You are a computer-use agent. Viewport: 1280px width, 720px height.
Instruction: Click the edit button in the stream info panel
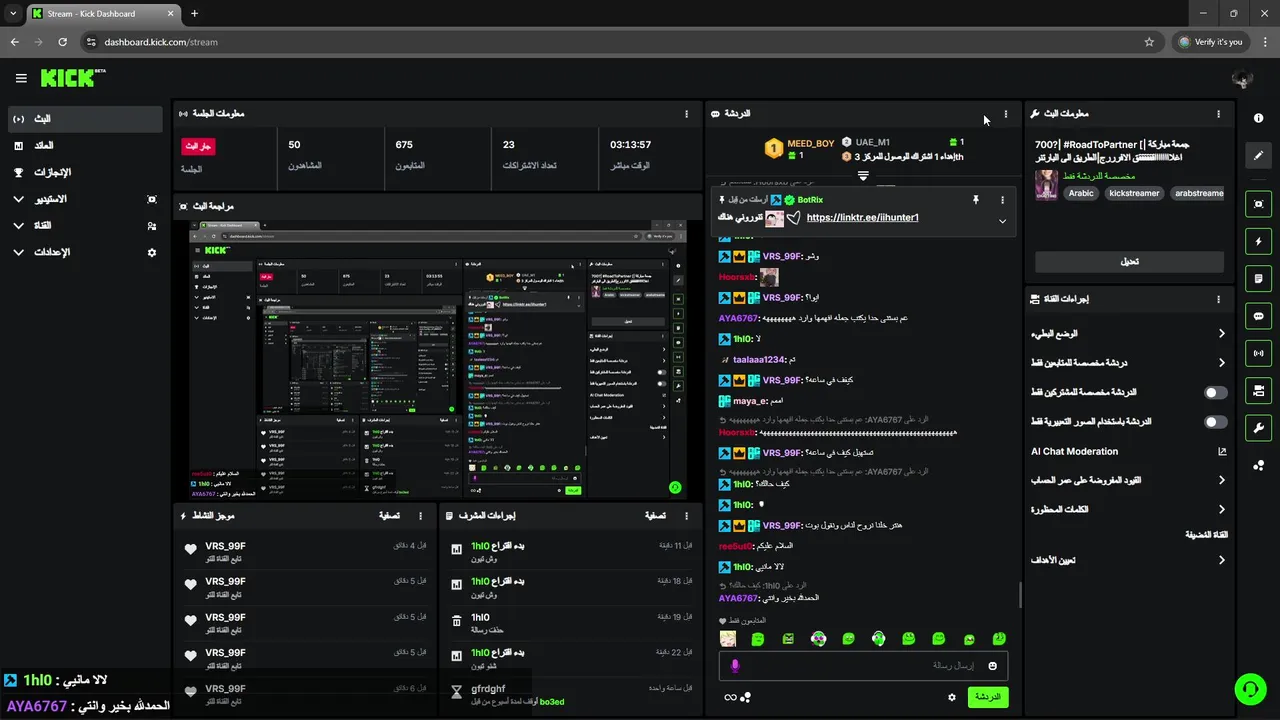coord(1129,261)
